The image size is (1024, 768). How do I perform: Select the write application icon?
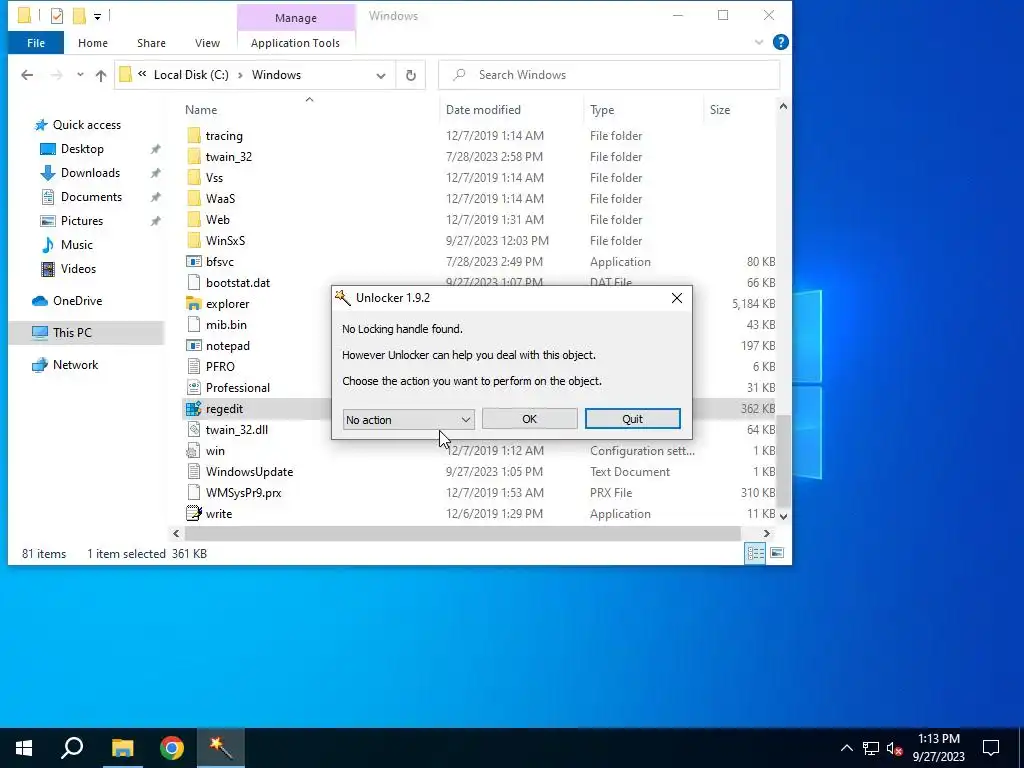click(193, 514)
